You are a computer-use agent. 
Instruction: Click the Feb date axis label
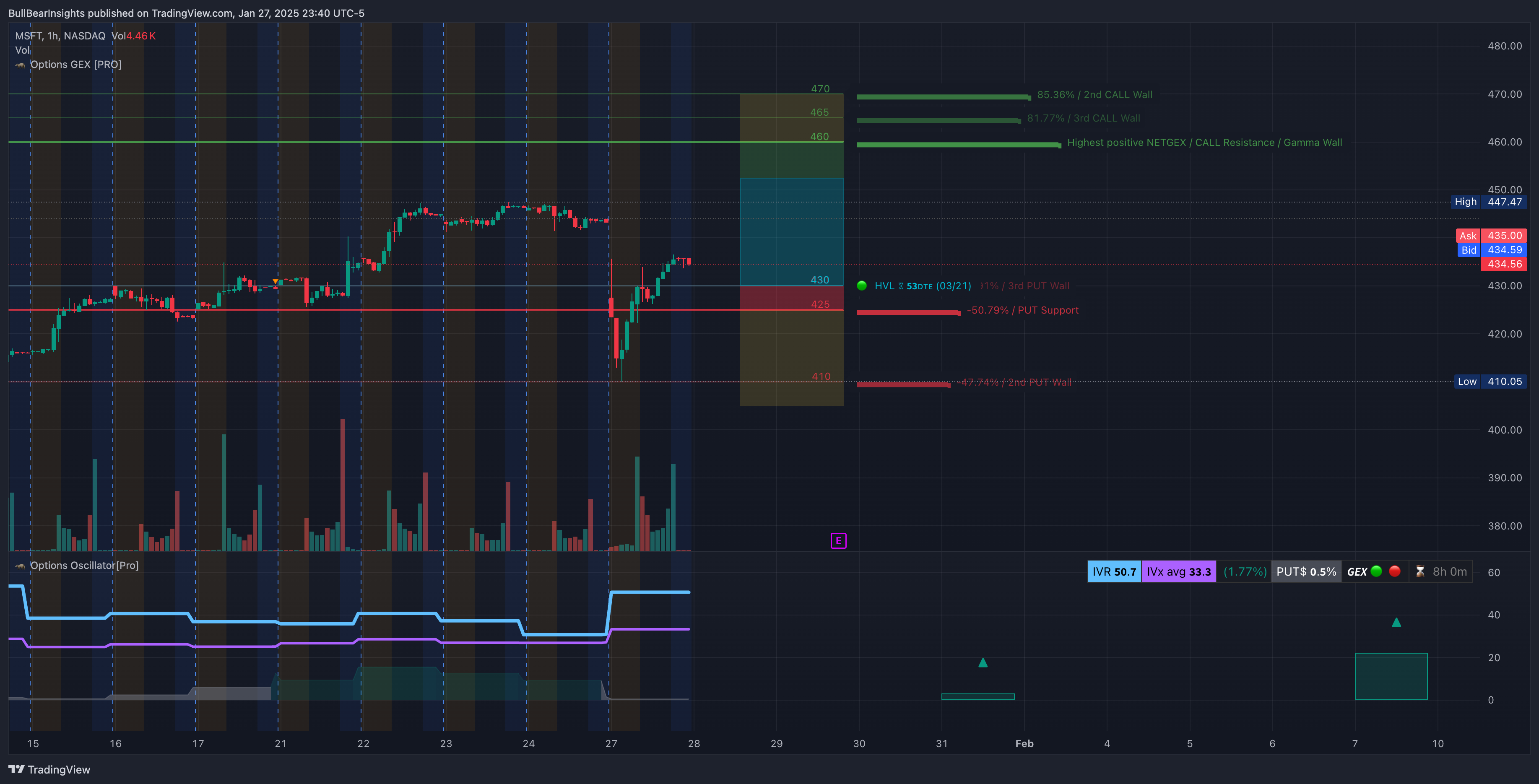click(1024, 743)
